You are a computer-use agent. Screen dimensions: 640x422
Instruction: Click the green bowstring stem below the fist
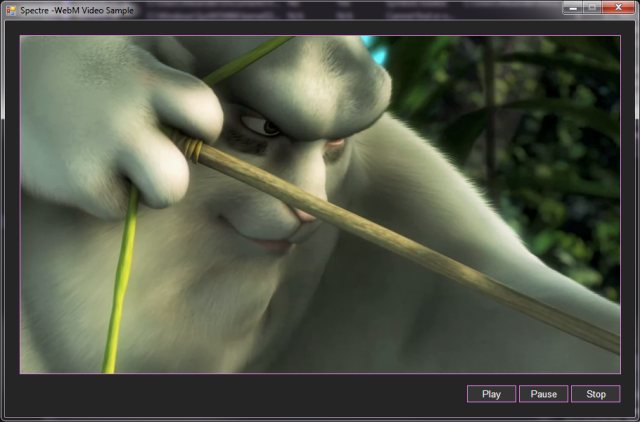pyautogui.click(x=120, y=290)
